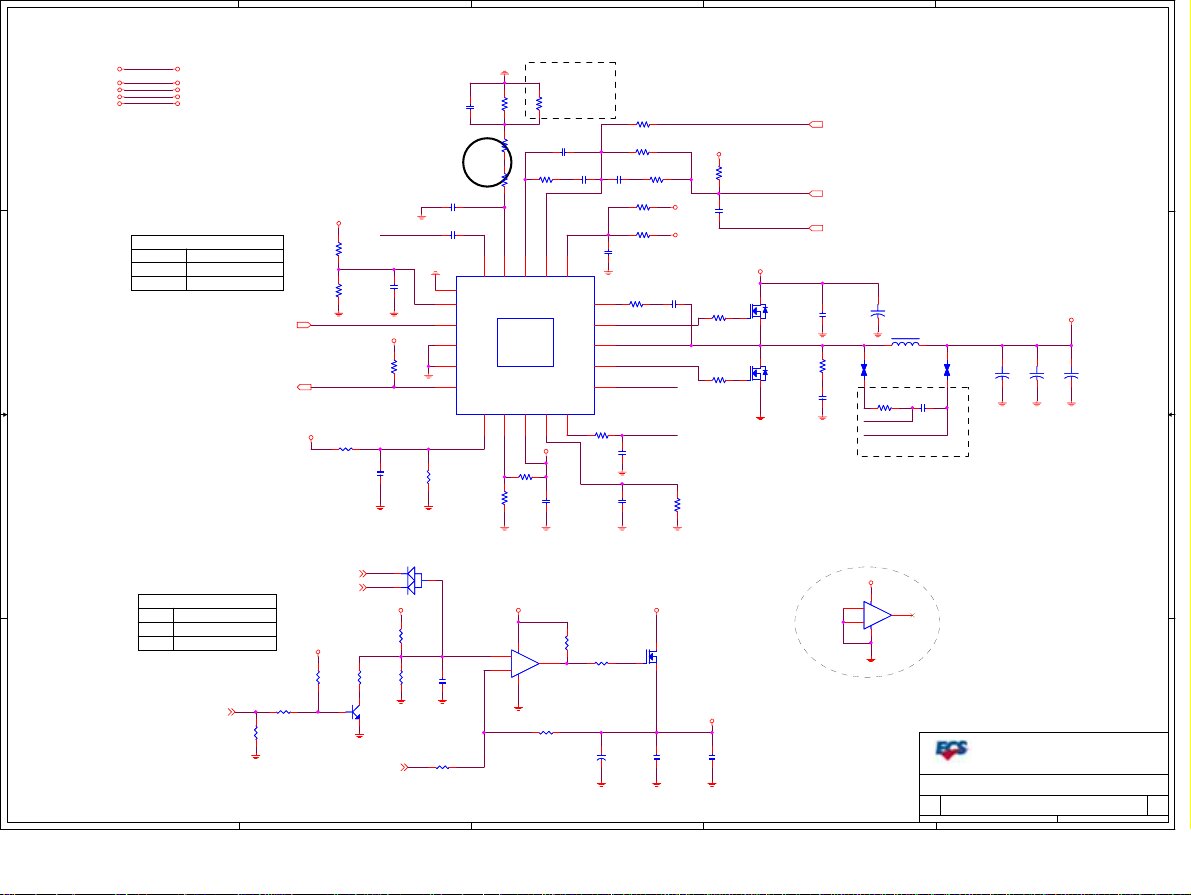Select the lower off-page port left of the IC
This screenshot has width=1191, height=895.
click(x=304, y=387)
